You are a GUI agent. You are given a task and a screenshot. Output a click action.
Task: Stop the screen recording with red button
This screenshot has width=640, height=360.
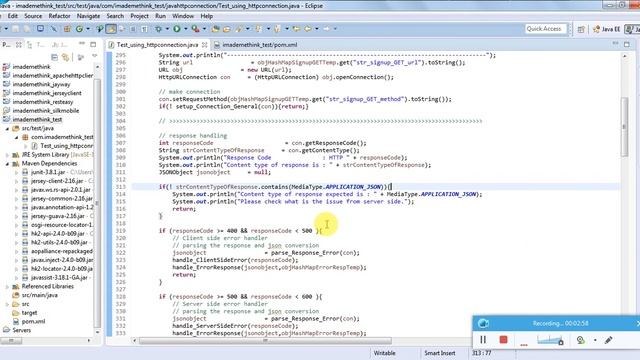(503, 340)
